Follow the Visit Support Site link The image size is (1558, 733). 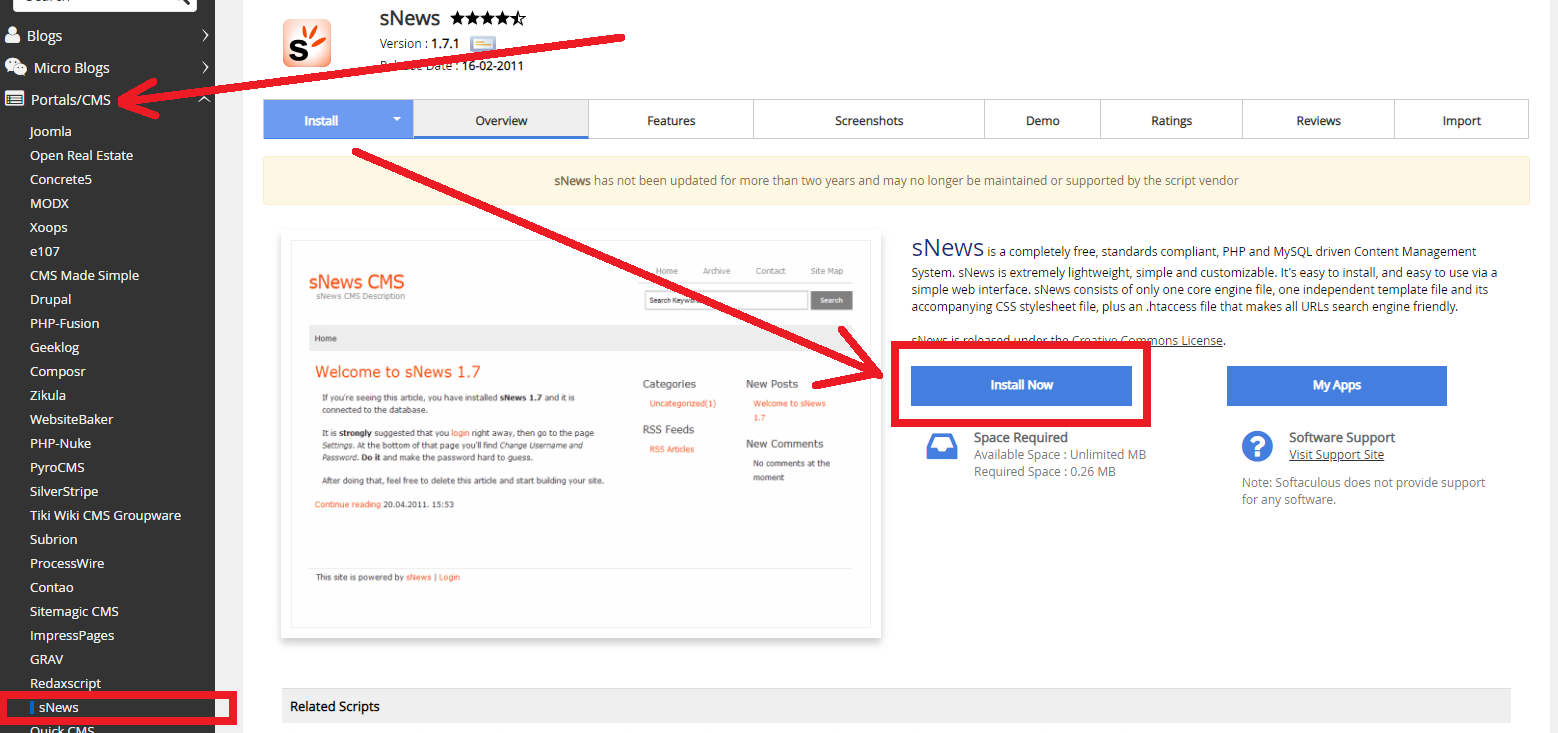1336,455
